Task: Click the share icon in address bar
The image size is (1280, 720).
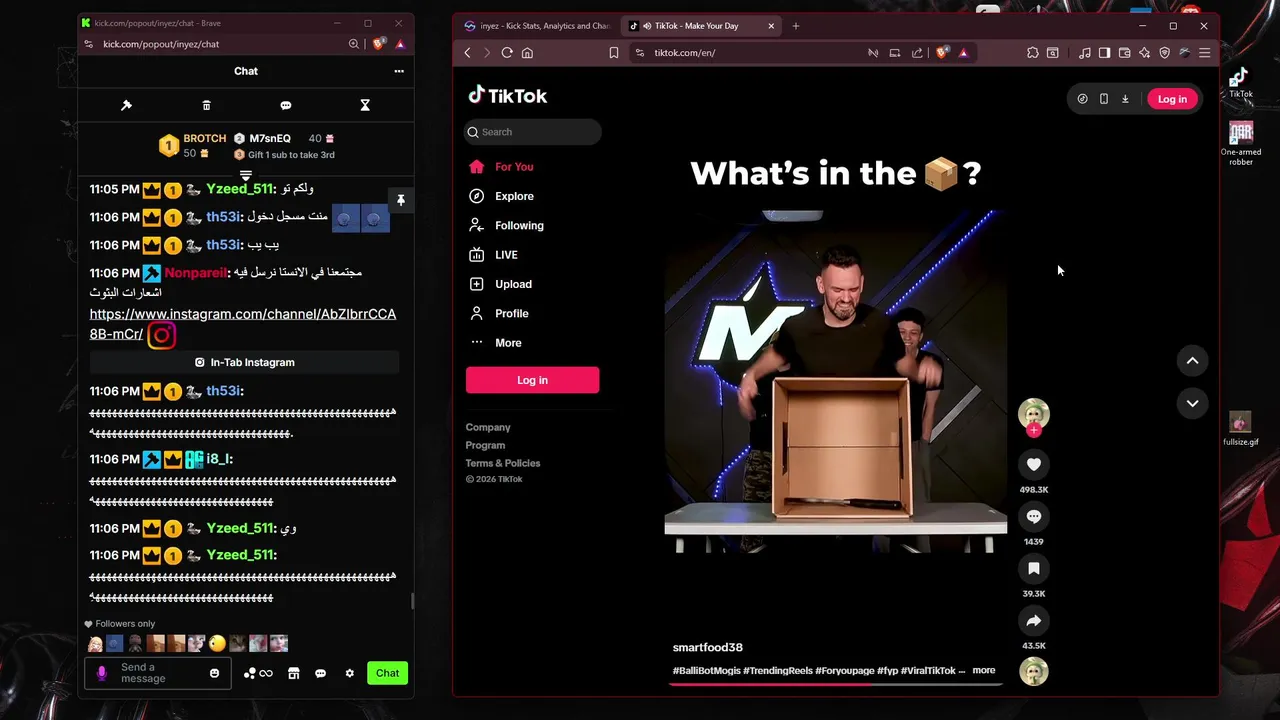Action: coord(917,53)
